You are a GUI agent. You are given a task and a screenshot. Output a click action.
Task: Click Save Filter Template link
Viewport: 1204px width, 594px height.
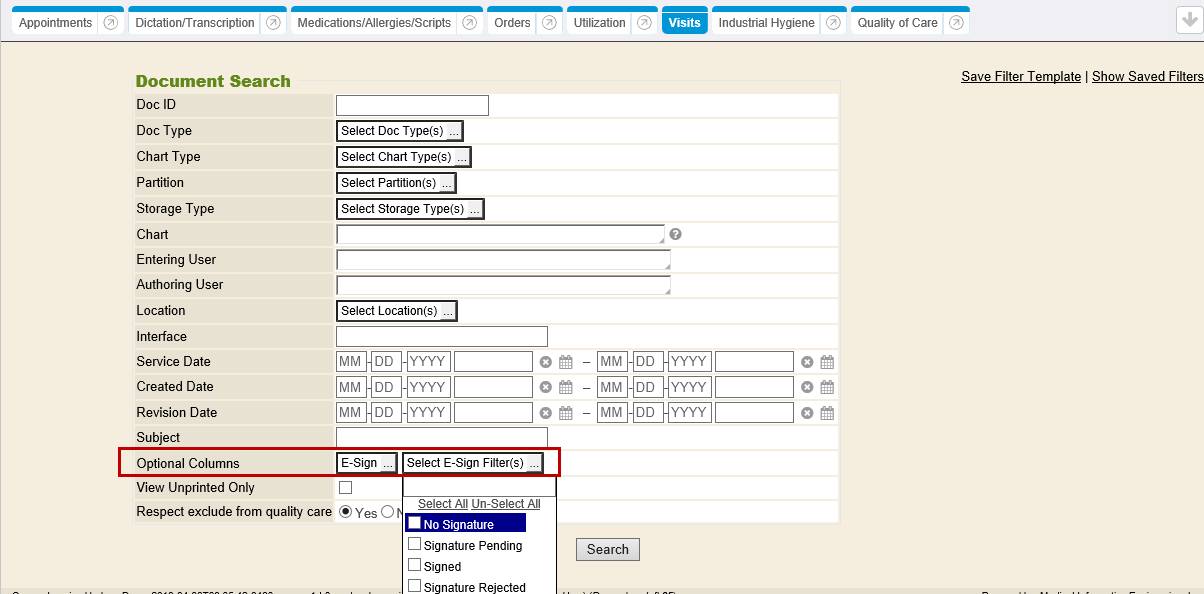1020,77
